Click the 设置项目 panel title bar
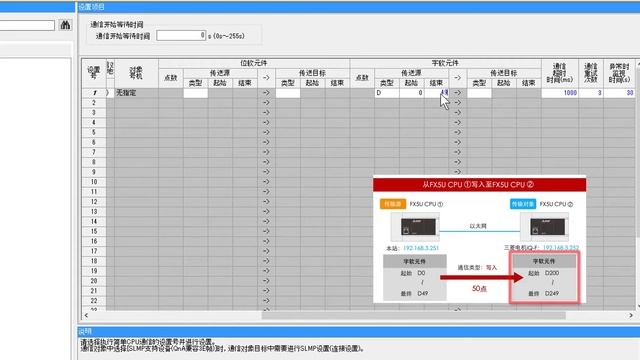Image resolution: width=640 pixels, height=360 pixels. (x=358, y=7)
